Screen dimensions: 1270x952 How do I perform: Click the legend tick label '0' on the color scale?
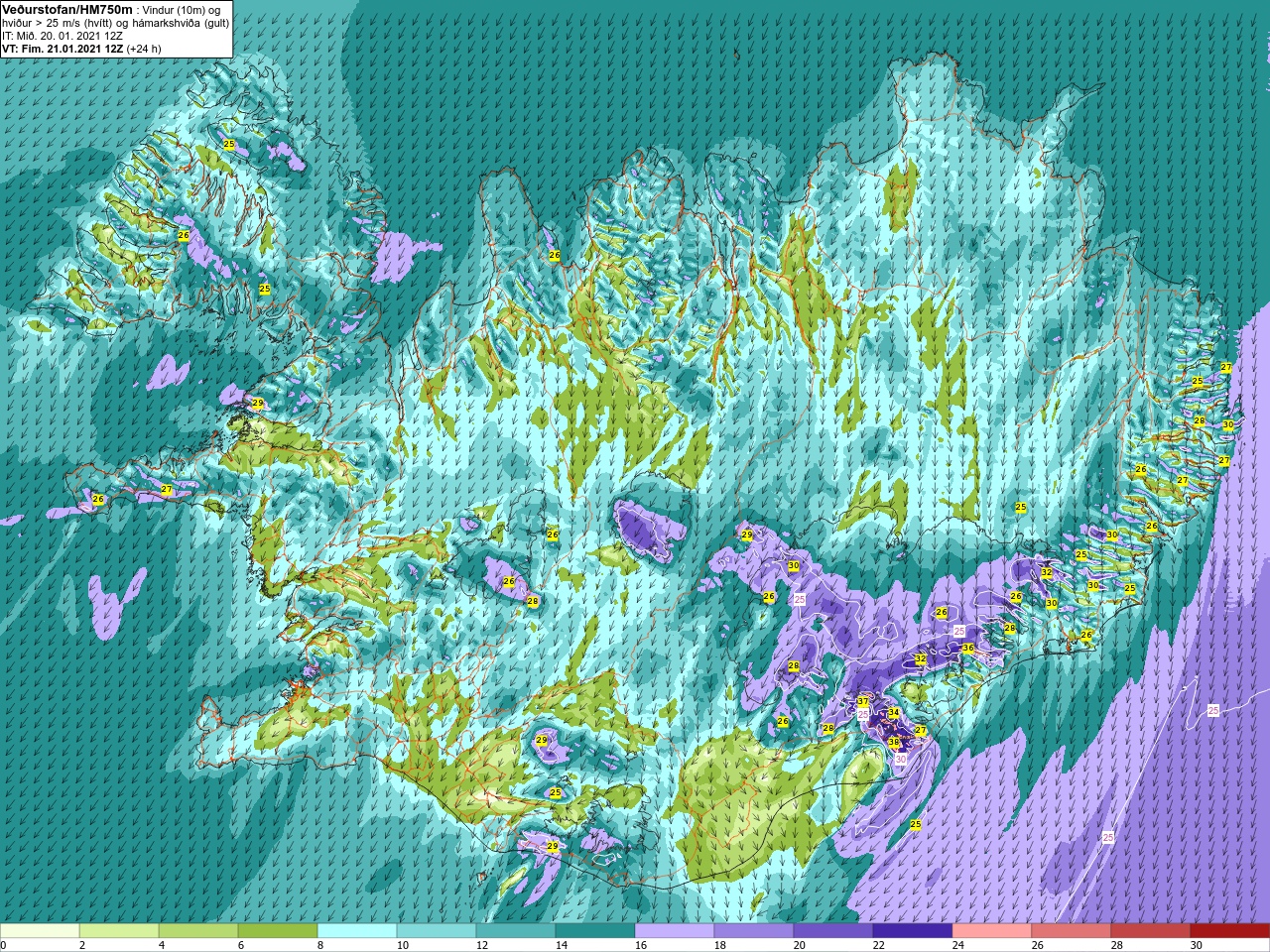4,945
